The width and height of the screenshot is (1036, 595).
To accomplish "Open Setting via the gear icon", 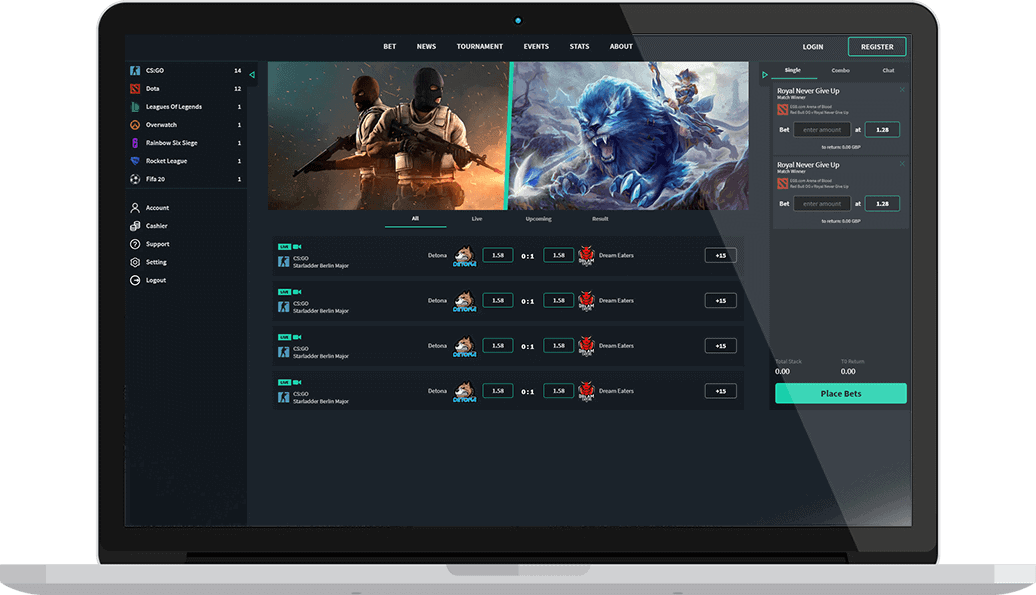I will click(x=135, y=262).
